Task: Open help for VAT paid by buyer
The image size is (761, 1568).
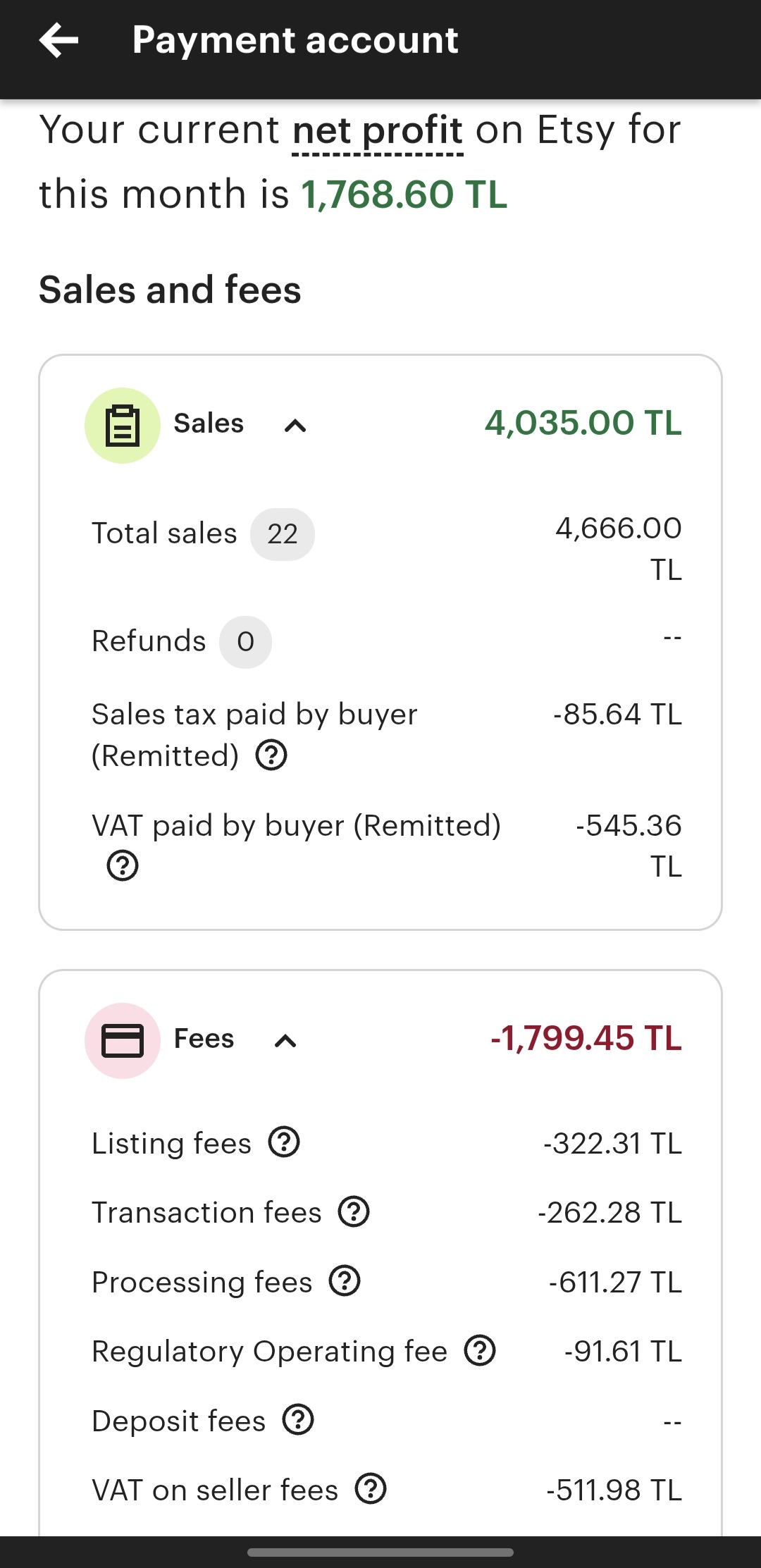Action: click(x=123, y=865)
